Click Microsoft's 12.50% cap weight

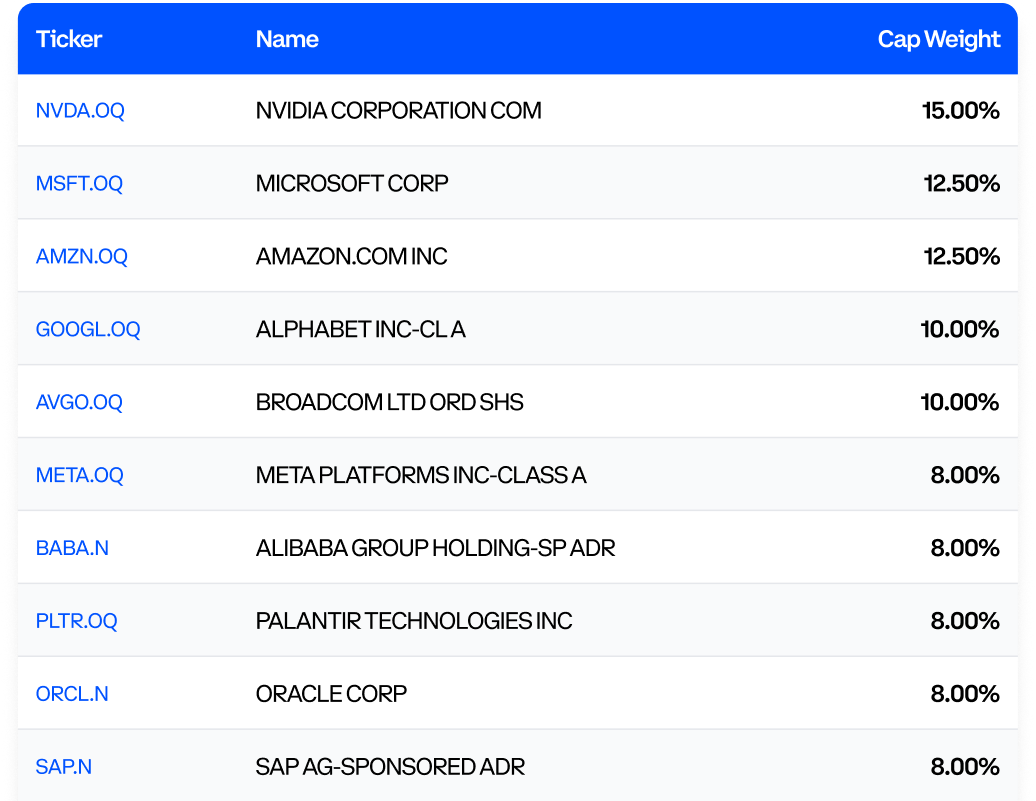click(x=962, y=183)
